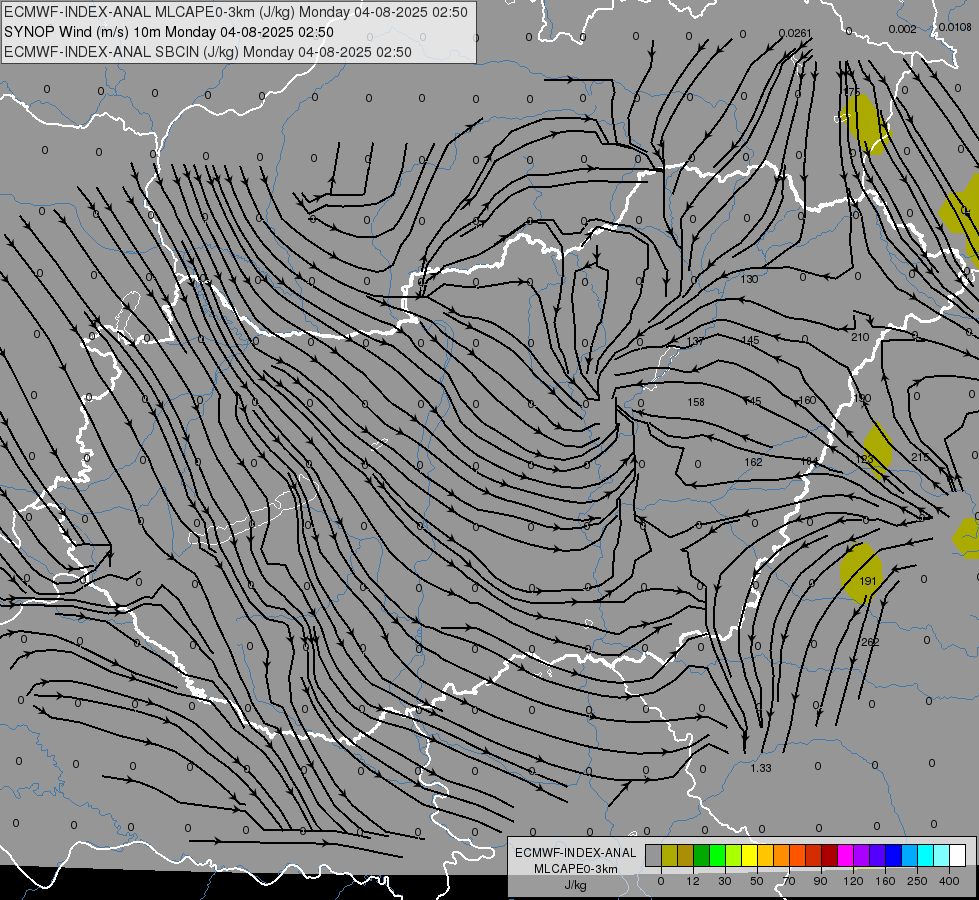
Task: Select the map value '1.33'
Action: click(x=761, y=768)
